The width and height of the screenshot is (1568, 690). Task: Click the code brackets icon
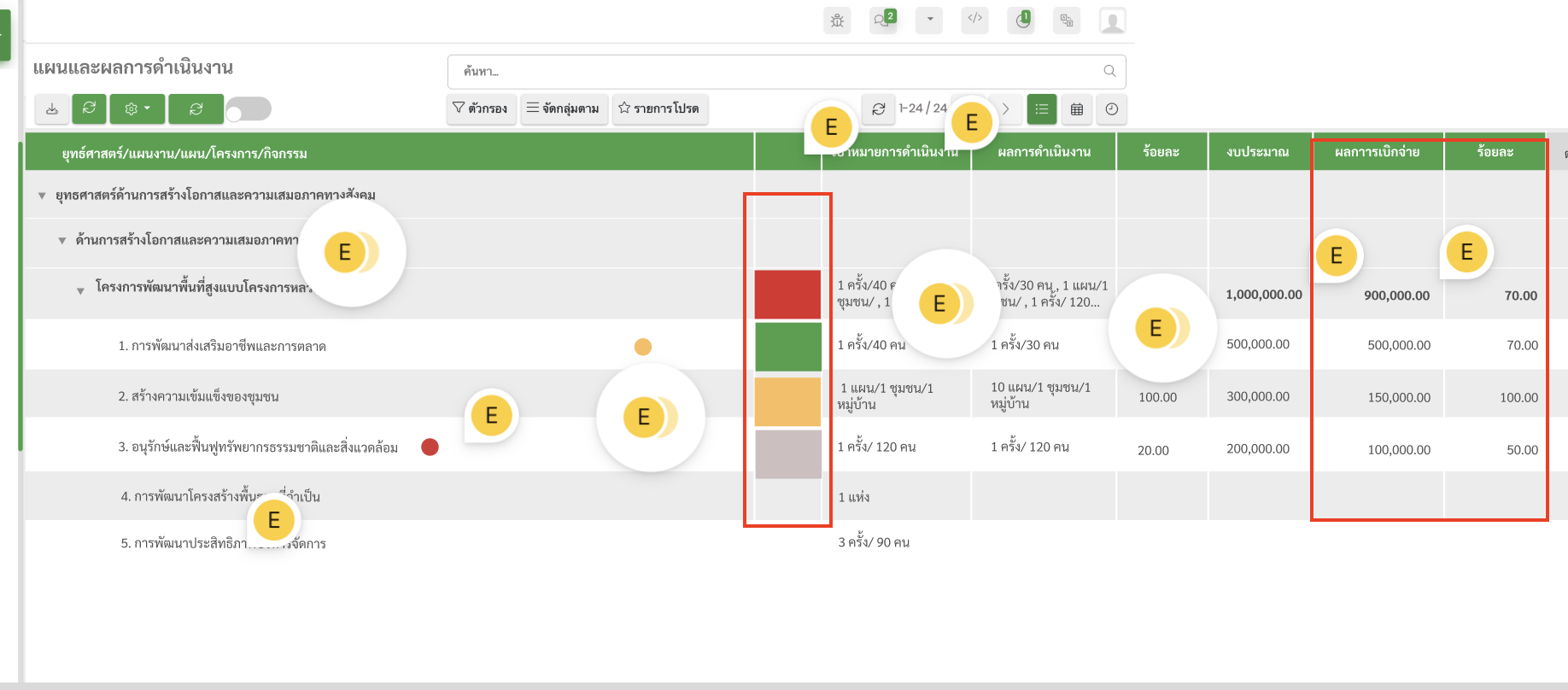[x=974, y=19]
